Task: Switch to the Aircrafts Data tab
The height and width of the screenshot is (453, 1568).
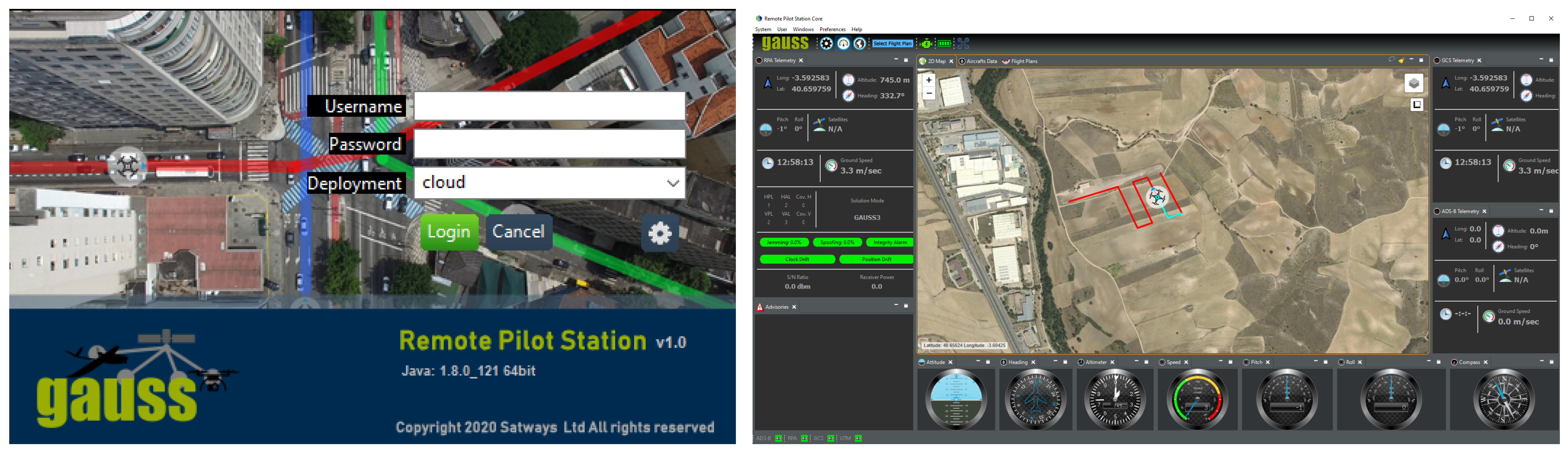Action: pos(981,61)
